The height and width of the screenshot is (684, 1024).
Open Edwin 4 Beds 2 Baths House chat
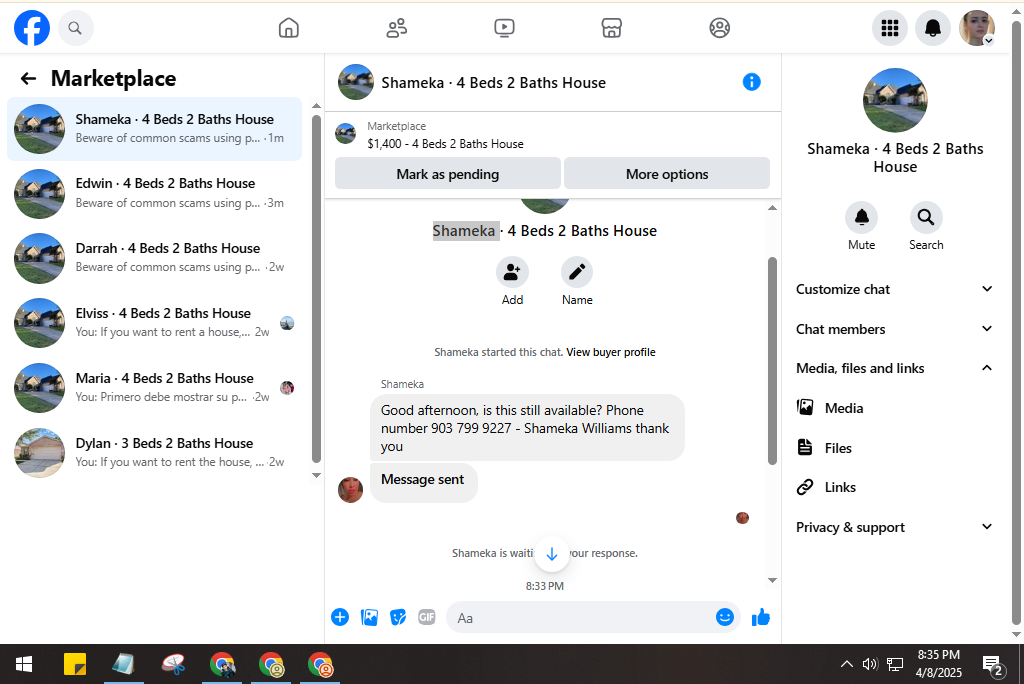point(155,193)
